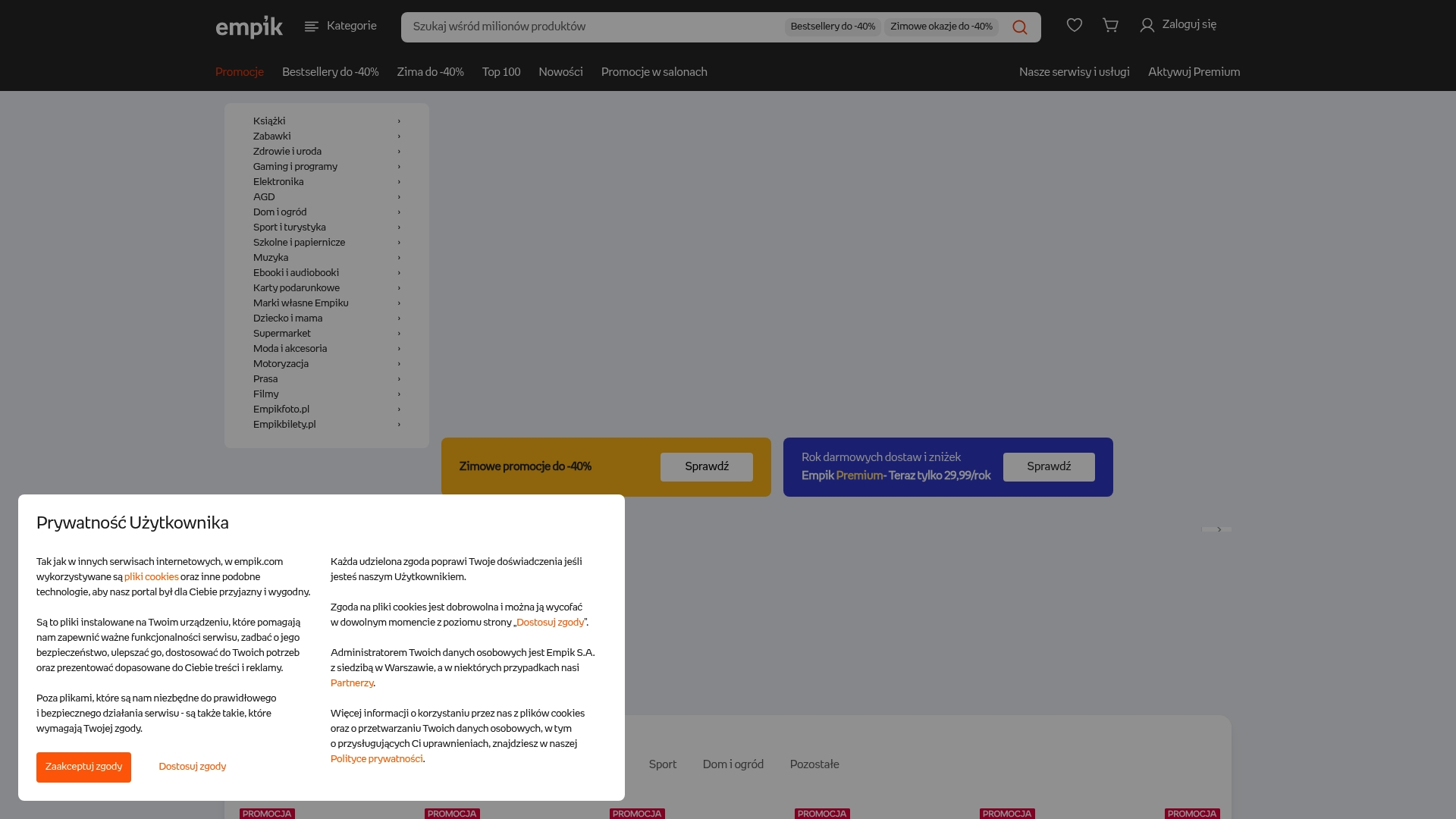Click the user account icon

1147,25
